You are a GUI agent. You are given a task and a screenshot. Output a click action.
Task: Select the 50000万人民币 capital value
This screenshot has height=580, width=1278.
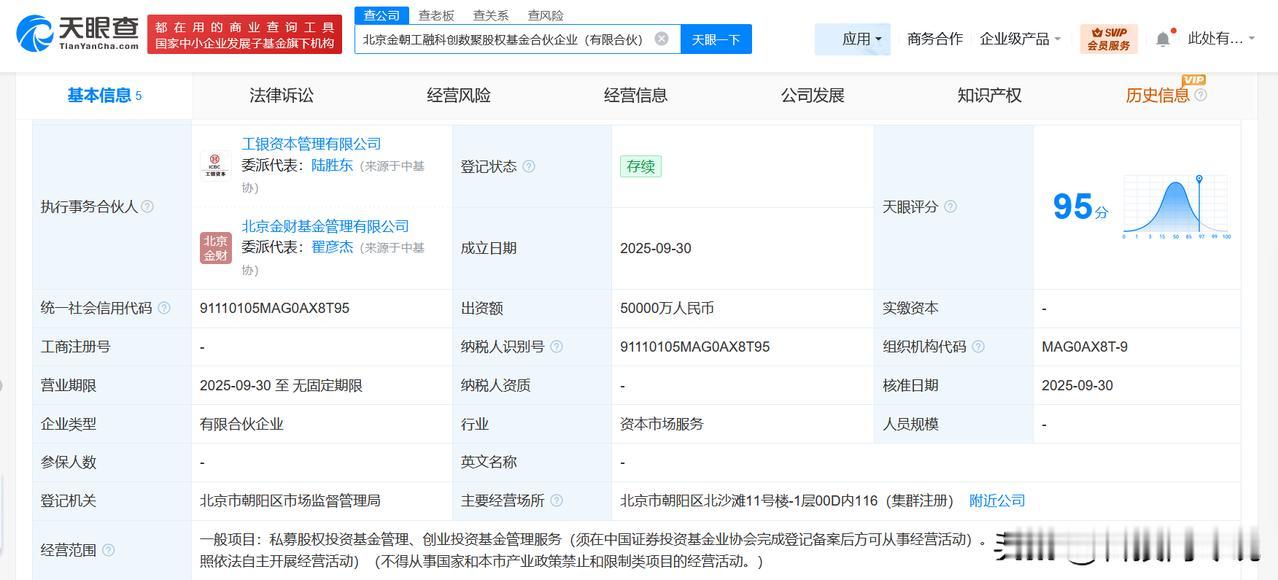click(x=667, y=308)
